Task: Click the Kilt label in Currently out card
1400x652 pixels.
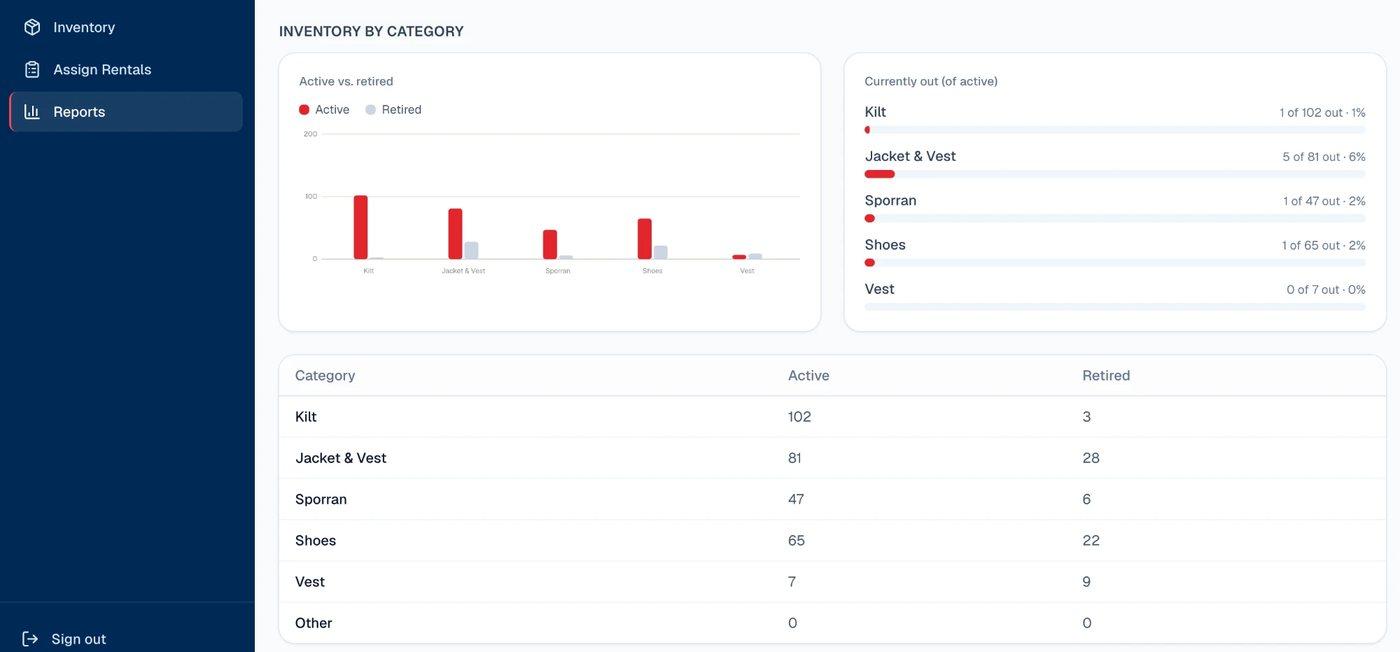Action: tap(875, 112)
